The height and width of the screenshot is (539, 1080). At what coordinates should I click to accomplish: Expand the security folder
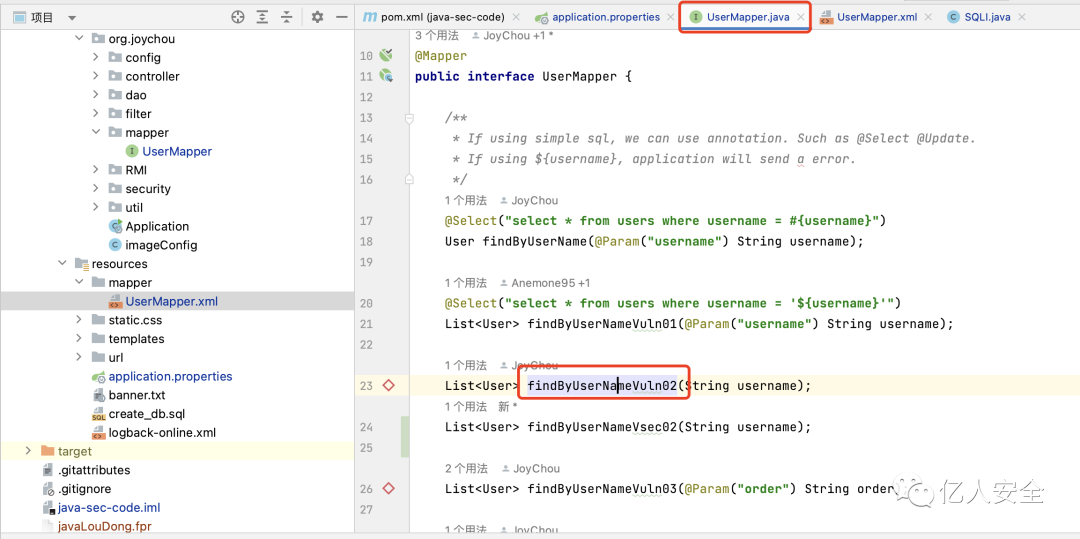tap(96, 189)
